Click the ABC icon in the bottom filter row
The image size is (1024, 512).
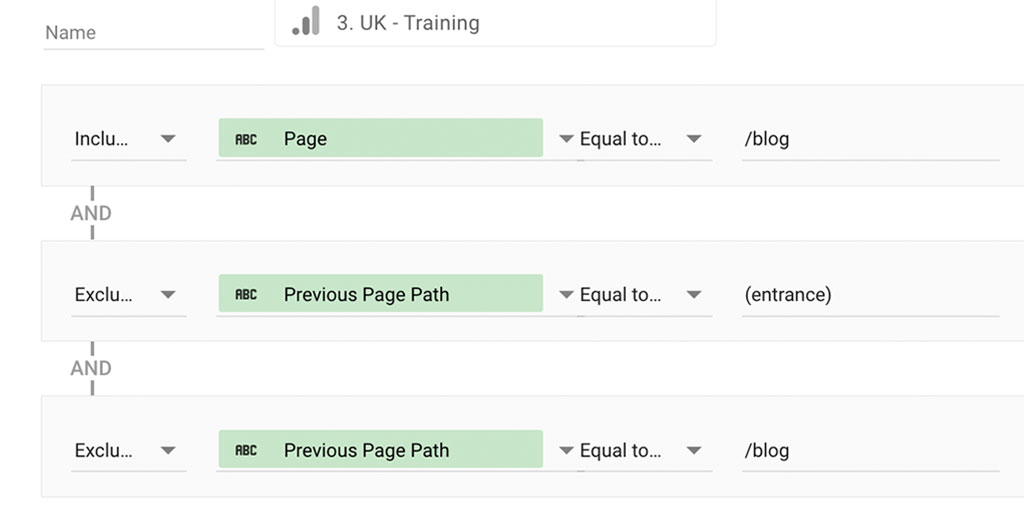coord(246,451)
